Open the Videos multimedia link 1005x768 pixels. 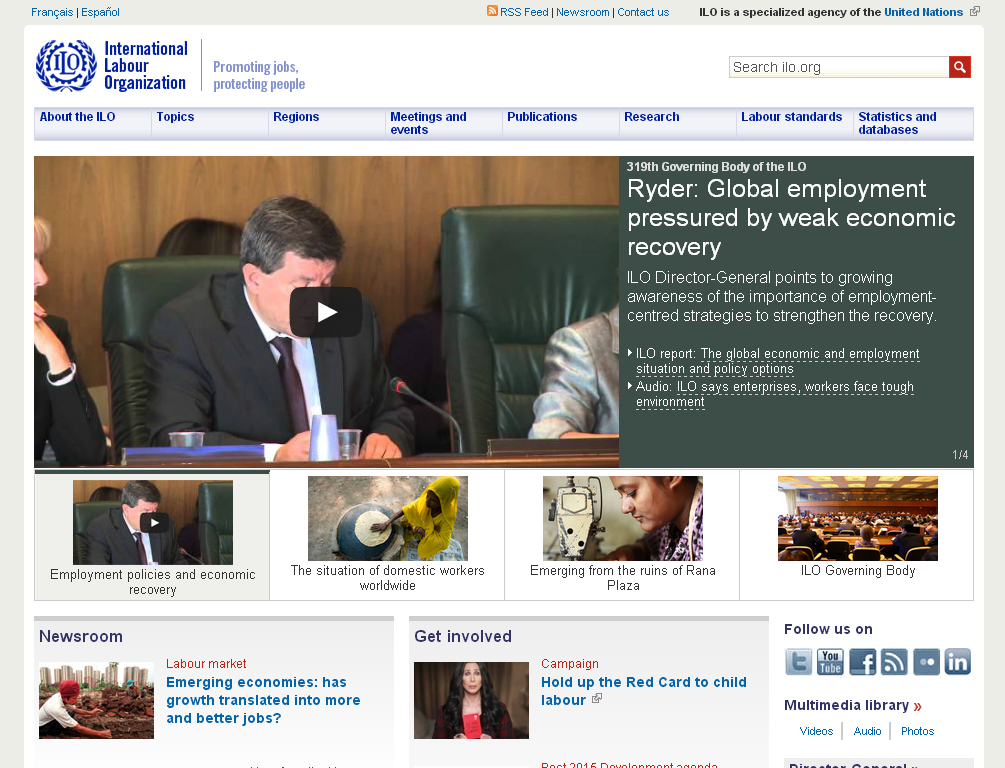[x=816, y=731]
